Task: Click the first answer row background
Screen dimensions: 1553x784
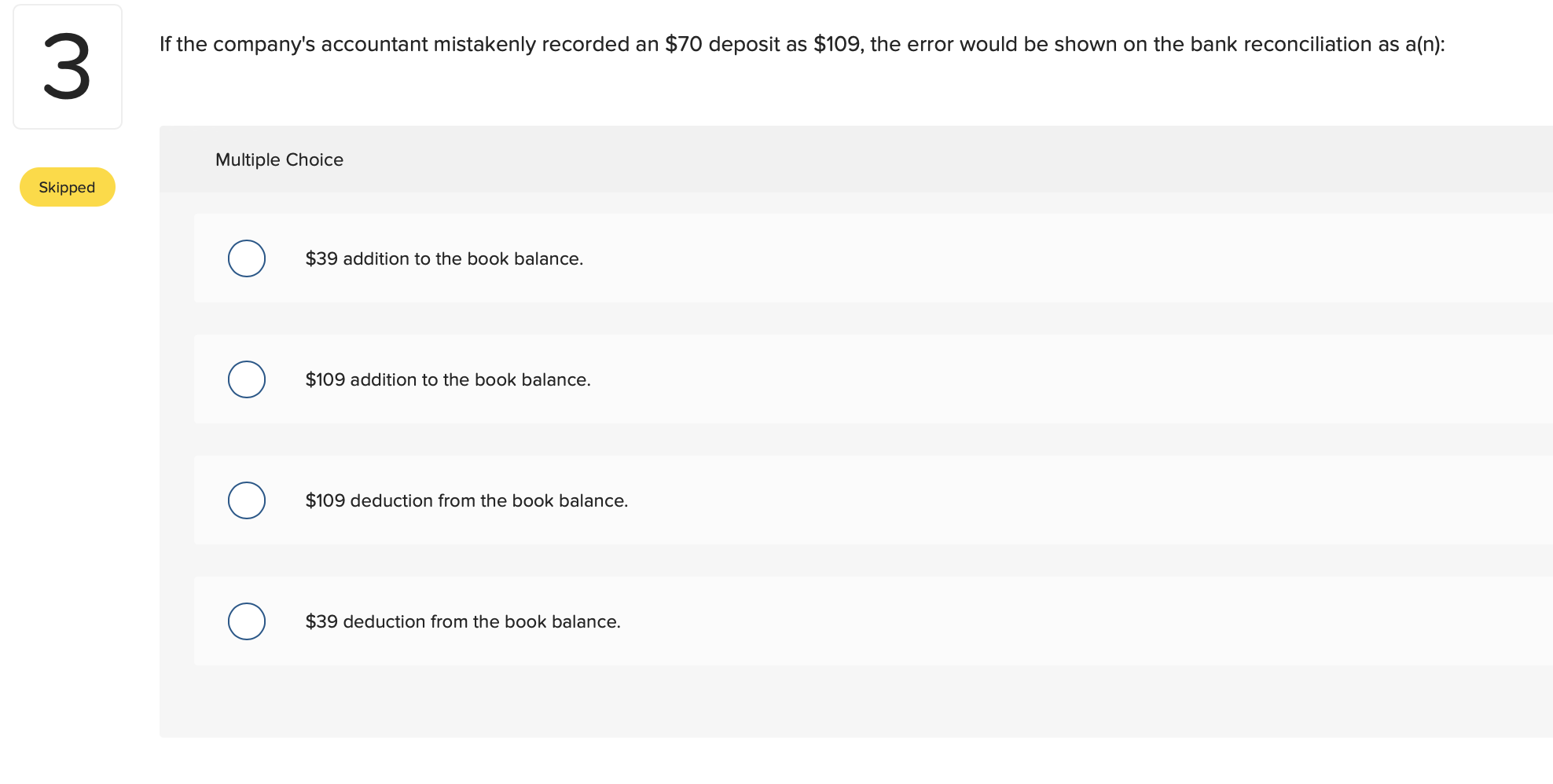Action: point(865,258)
